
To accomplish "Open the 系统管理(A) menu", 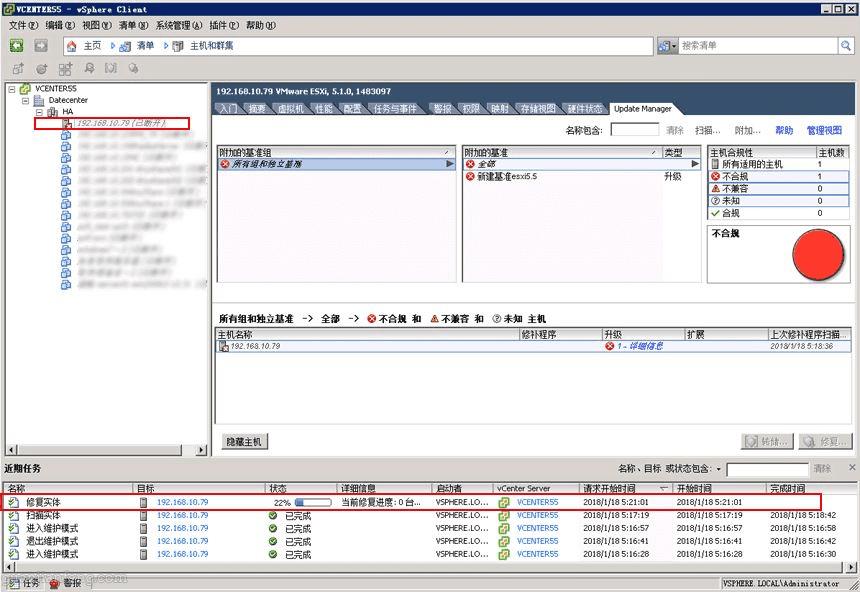I will pyautogui.click(x=179, y=25).
